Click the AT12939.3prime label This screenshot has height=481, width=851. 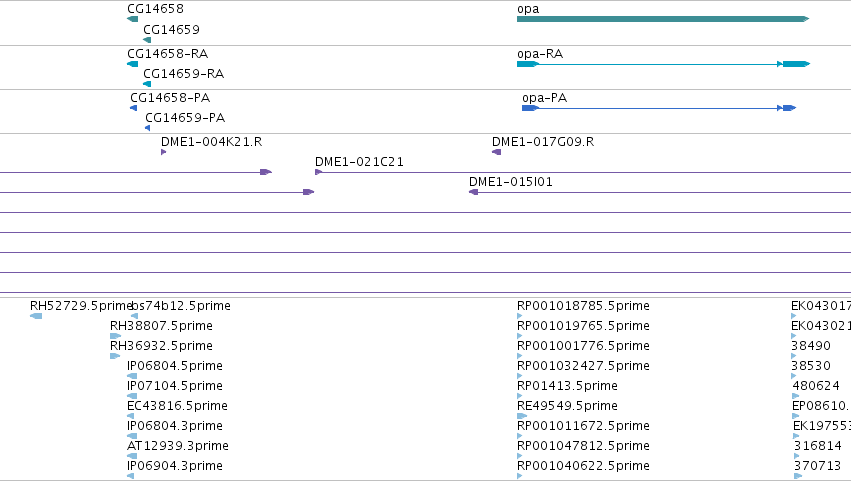[177, 446]
